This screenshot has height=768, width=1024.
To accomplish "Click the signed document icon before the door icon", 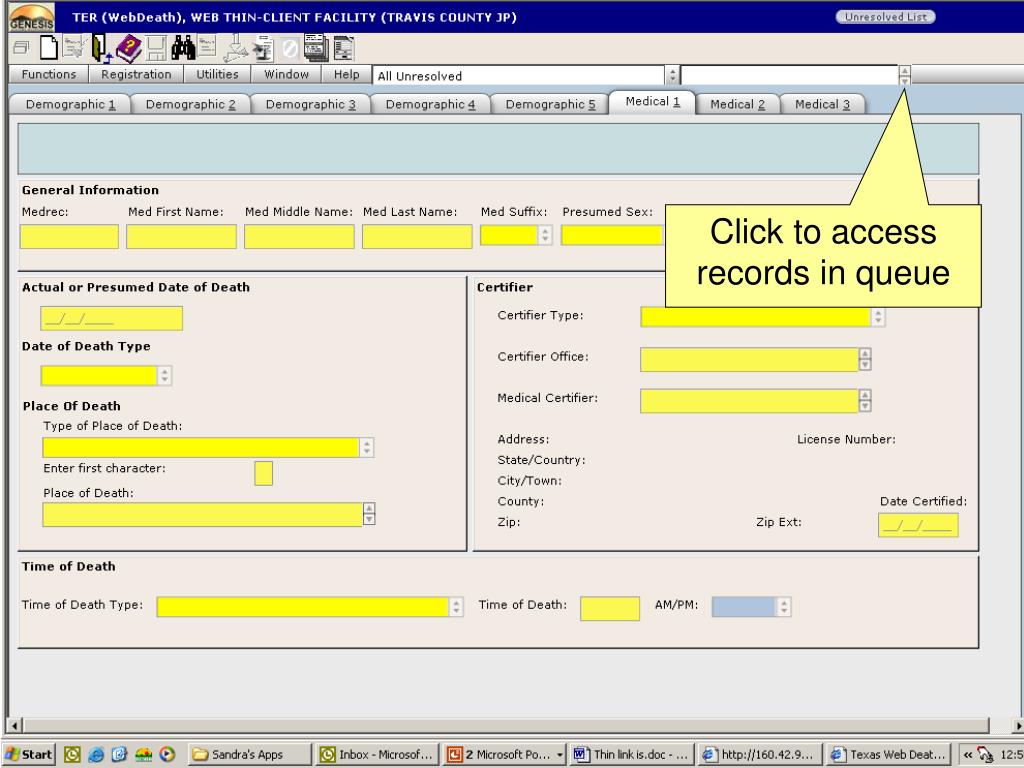I will point(74,48).
